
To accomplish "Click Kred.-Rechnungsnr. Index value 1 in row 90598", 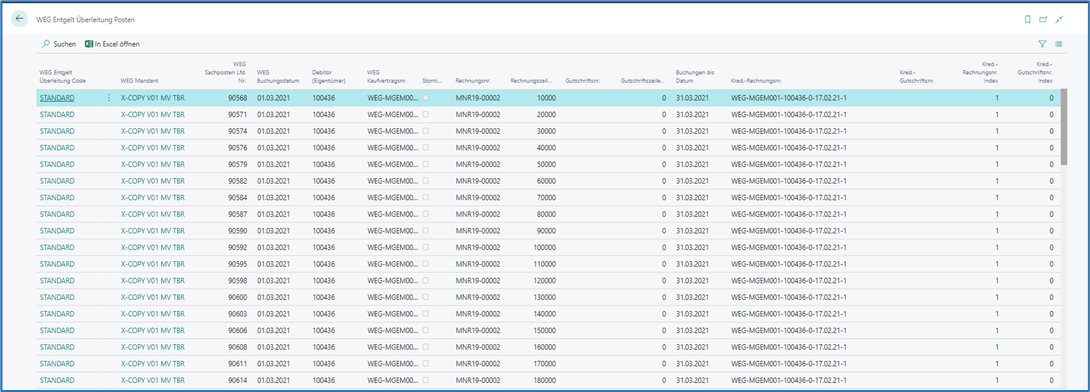I will 997,281.
